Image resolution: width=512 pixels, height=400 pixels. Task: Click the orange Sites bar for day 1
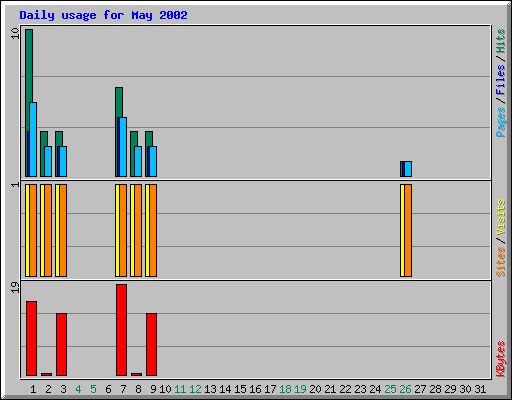tap(33, 230)
